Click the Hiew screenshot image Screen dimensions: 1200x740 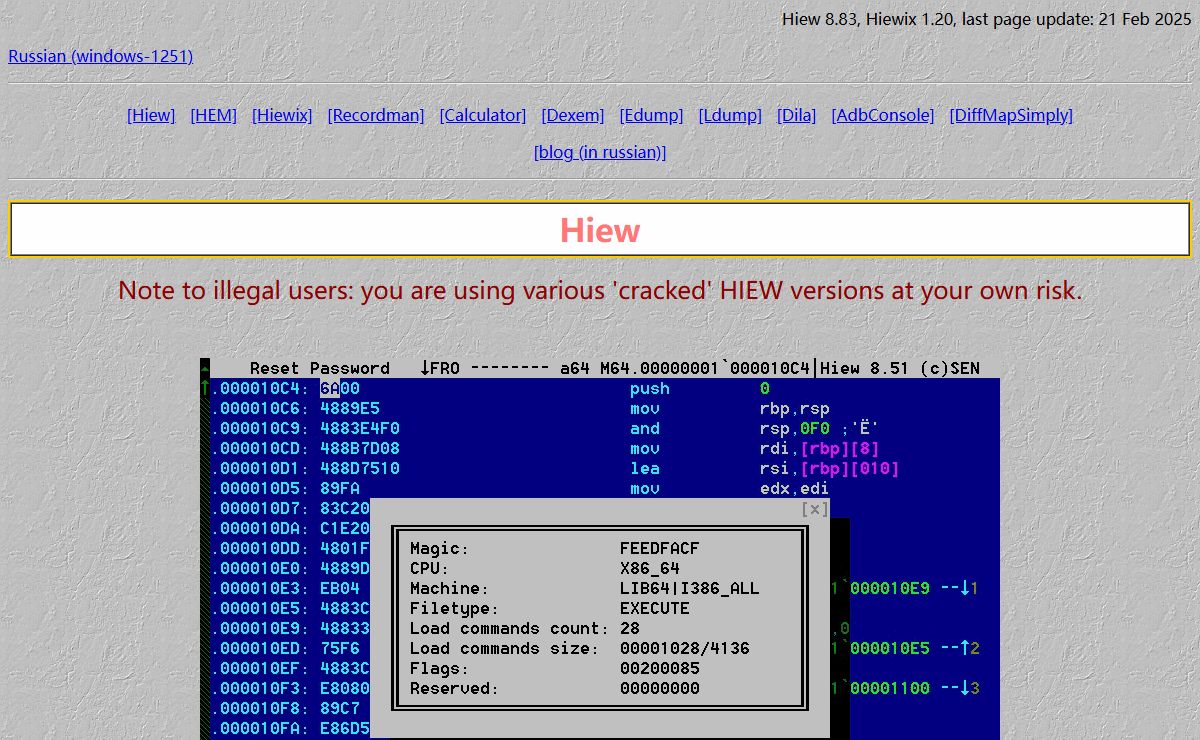click(x=600, y=549)
